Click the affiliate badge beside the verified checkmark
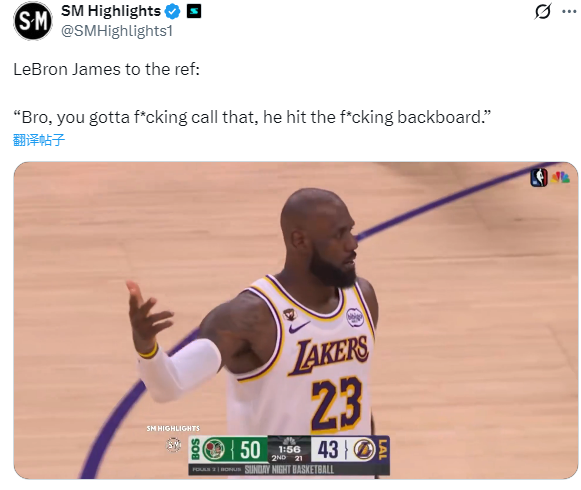The width and height of the screenshot is (581, 490). point(193,11)
